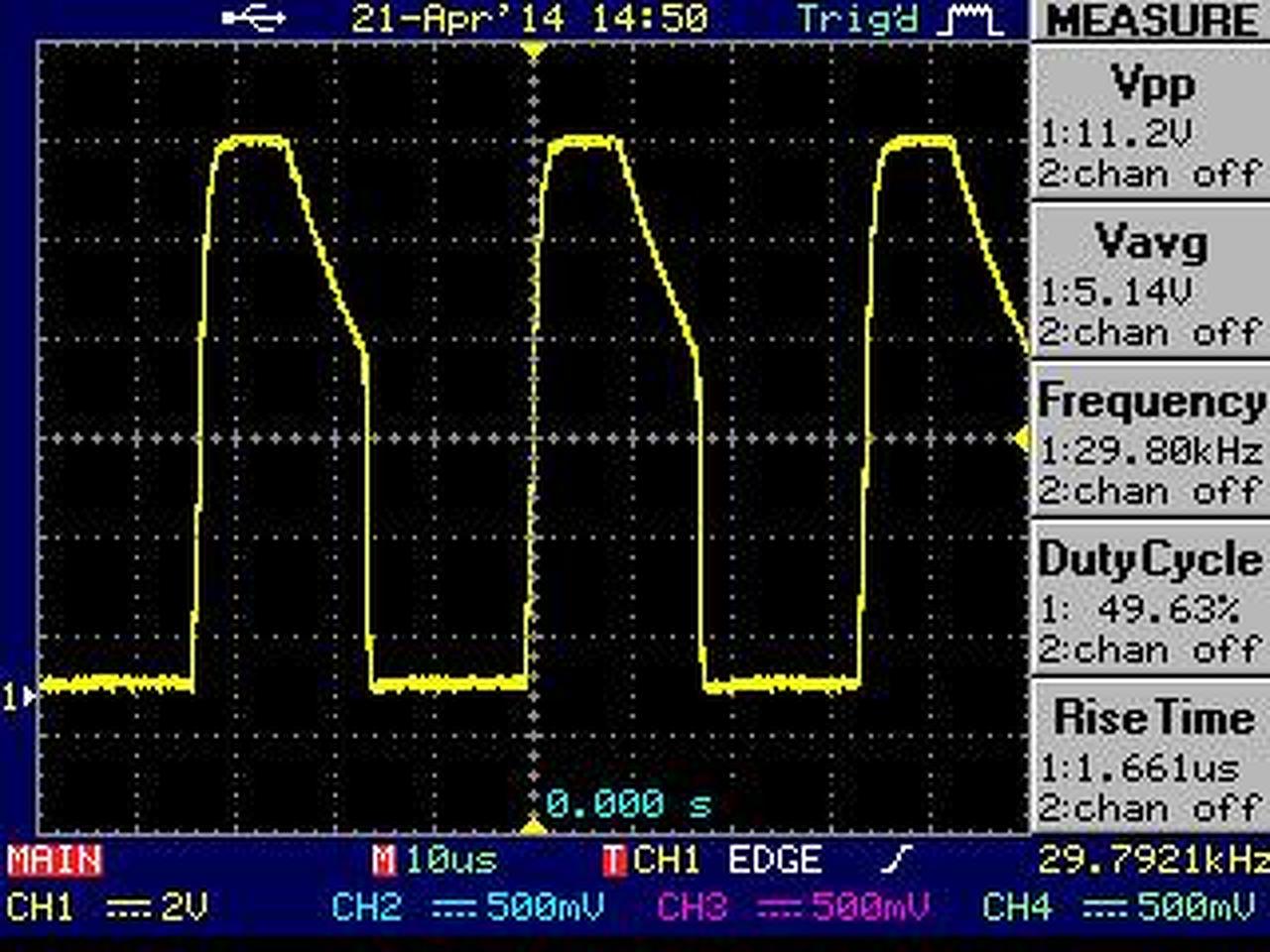
Task: Click the CH1 EDGE trigger source text
Action: [727, 860]
